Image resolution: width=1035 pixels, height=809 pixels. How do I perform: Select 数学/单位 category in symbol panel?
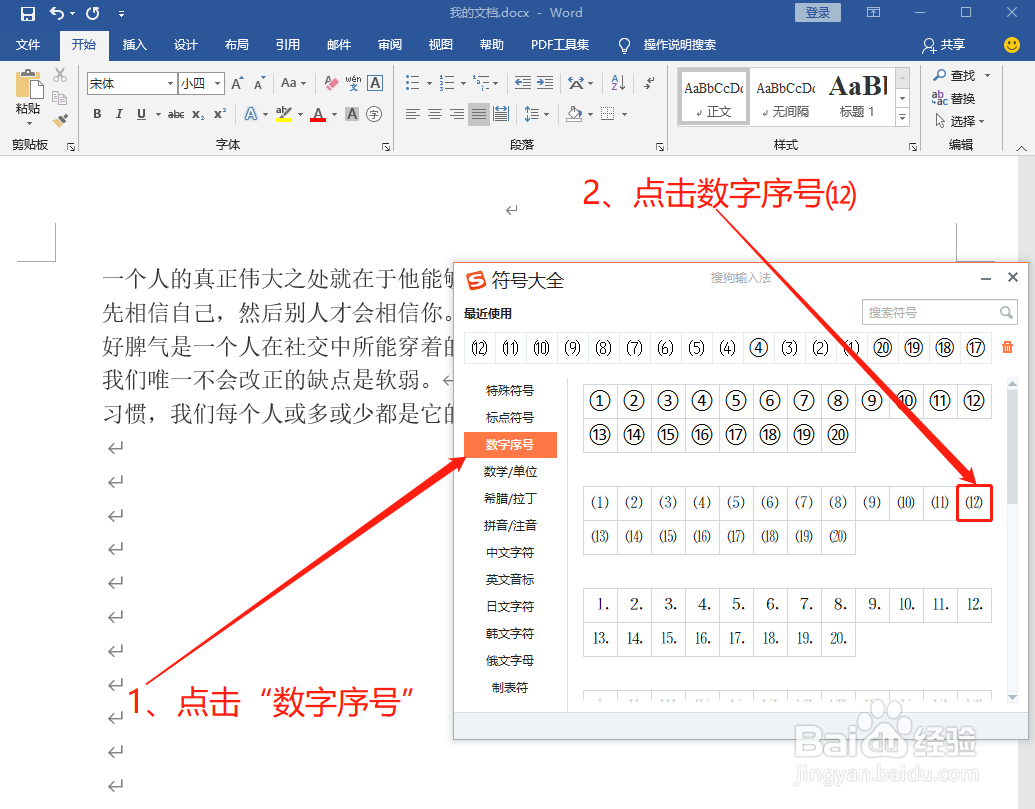(510, 472)
